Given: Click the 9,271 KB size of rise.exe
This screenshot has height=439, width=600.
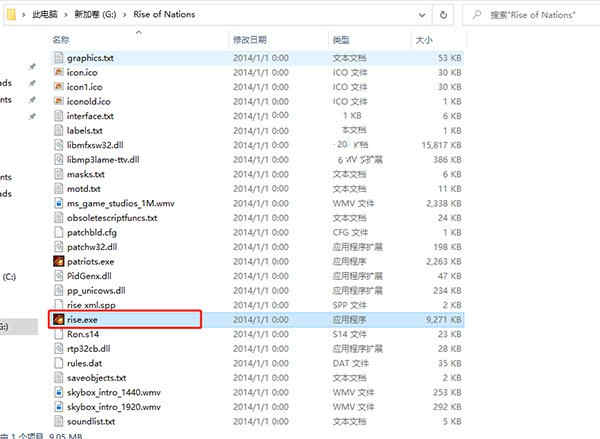Looking at the screenshot, I should pyautogui.click(x=443, y=319).
